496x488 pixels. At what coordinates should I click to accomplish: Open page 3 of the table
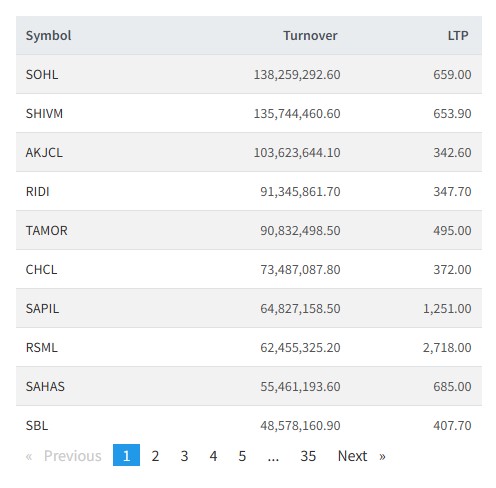click(184, 456)
